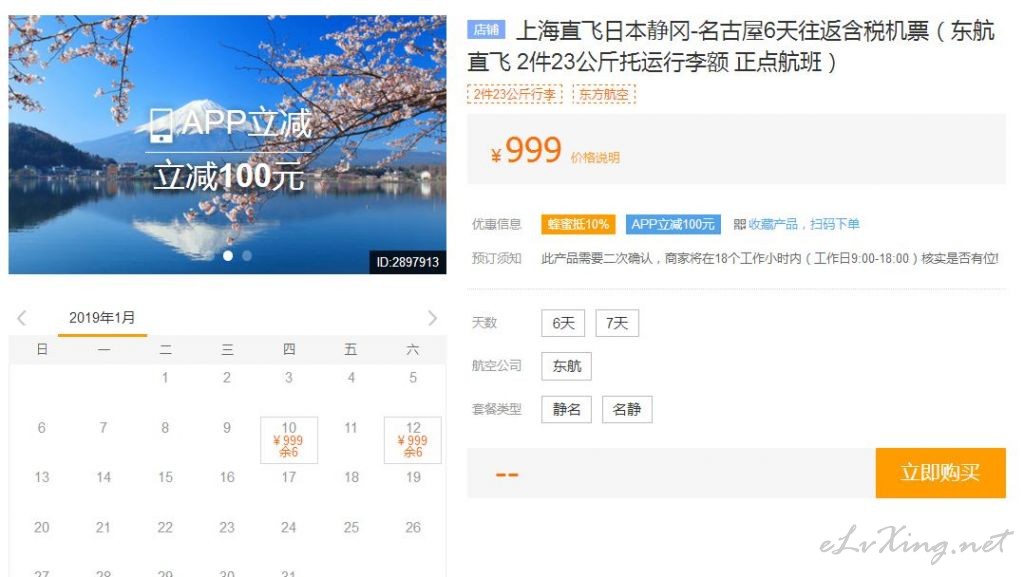Image resolution: width=1024 pixels, height=577 pixels.
Task: Select January 12 departure at ¥999
Action: 413,440
